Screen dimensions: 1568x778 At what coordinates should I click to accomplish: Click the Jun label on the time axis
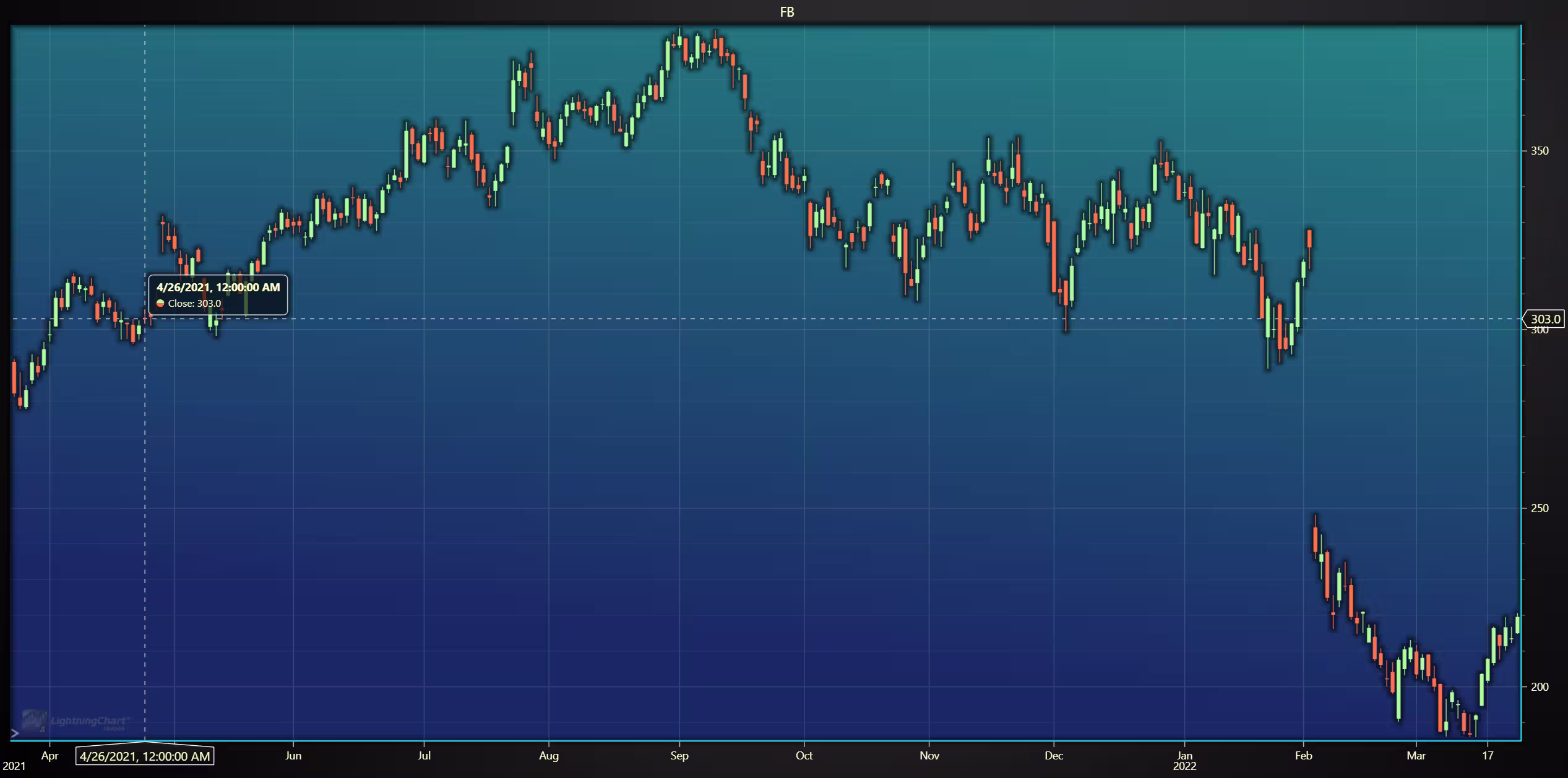pyautogui.click(x=293, y=756)
